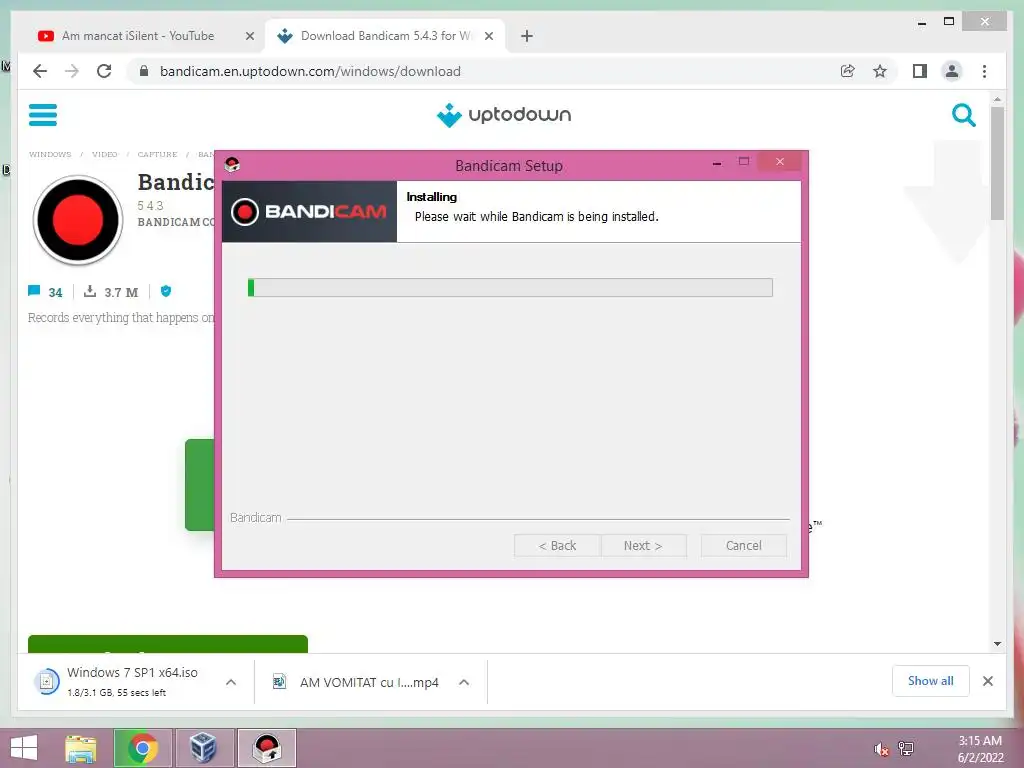Viewport: 1024px width, 768px height.
Task: Switch to the Am mancat iSilent YouTube tab
Action: click(x=138, y=36)
